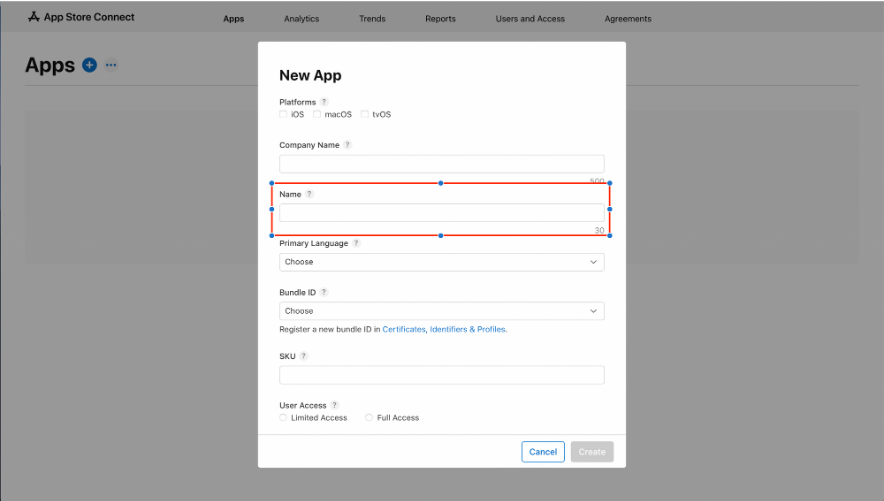Click the Bundle ID help icon
The width and height of the screenshot is (884, 501).
click(324, 292)
